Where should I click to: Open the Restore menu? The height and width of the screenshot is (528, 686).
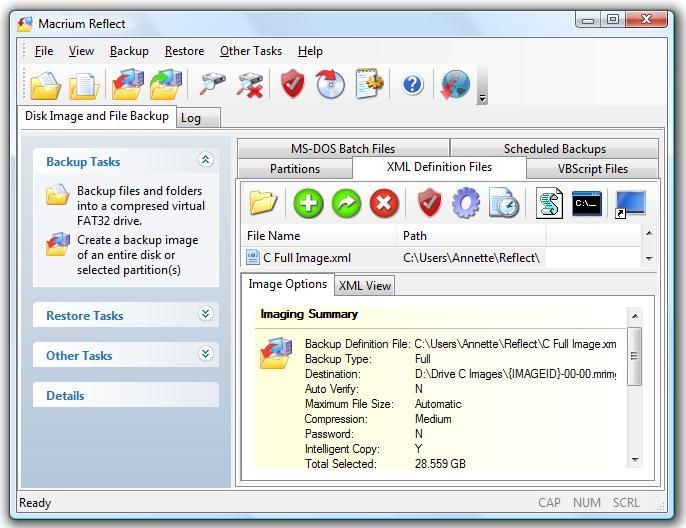pos(184,51)
